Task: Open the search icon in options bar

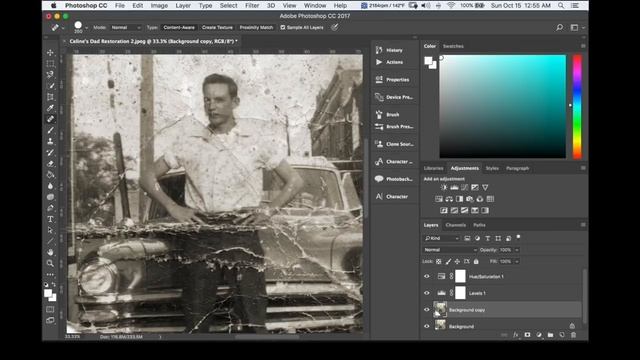Action: [560, 27]
